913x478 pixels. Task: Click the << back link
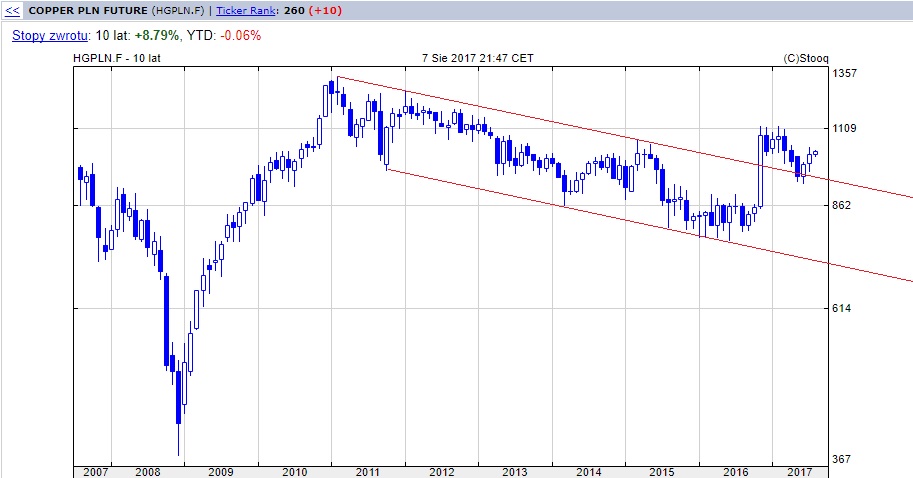point(13,11)
